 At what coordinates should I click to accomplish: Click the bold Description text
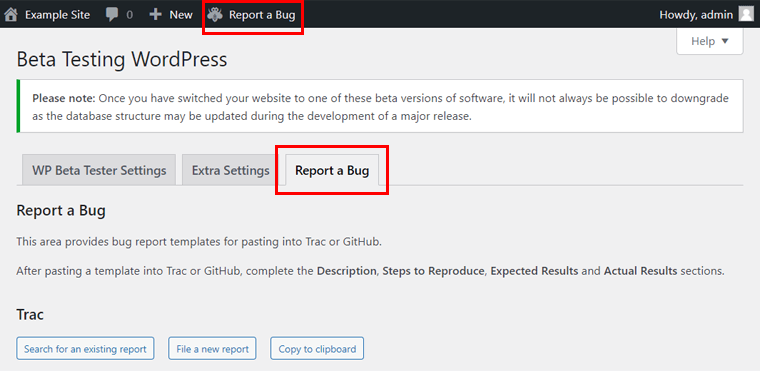pos(347,271)
